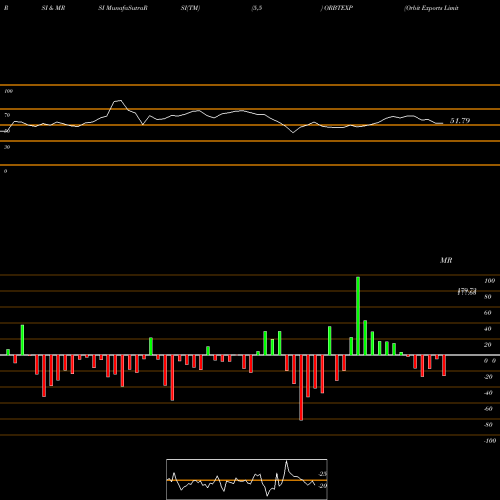Click the -60 label on MR axis
Screen dimensions: 500x500
[488, 409]
